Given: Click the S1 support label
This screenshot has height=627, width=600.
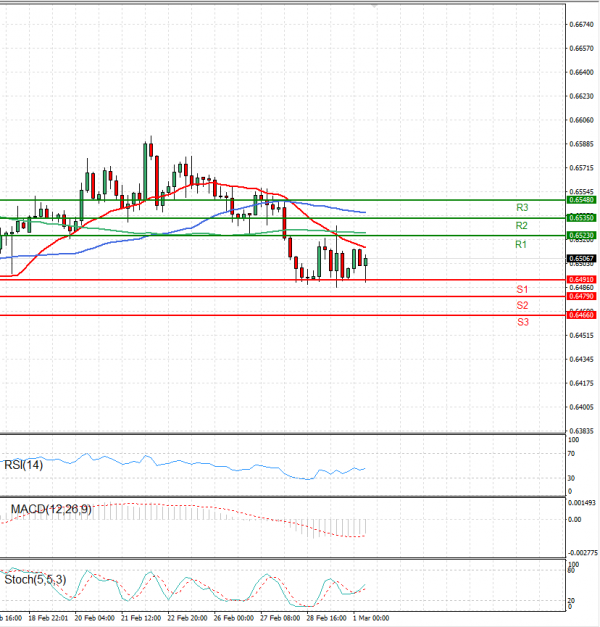Looking at the screenshot, I should [522, 289].
